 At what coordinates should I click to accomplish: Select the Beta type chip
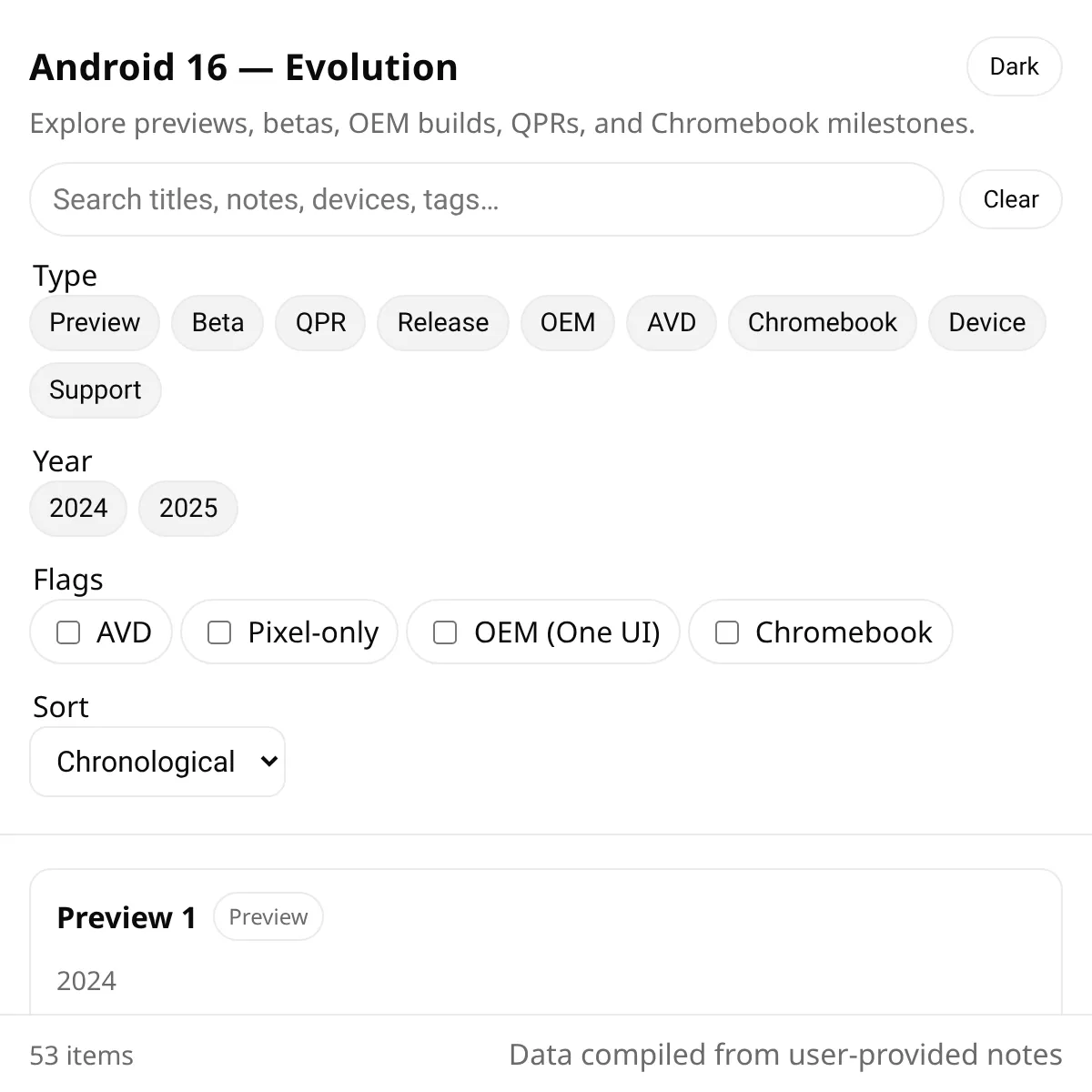217,322
